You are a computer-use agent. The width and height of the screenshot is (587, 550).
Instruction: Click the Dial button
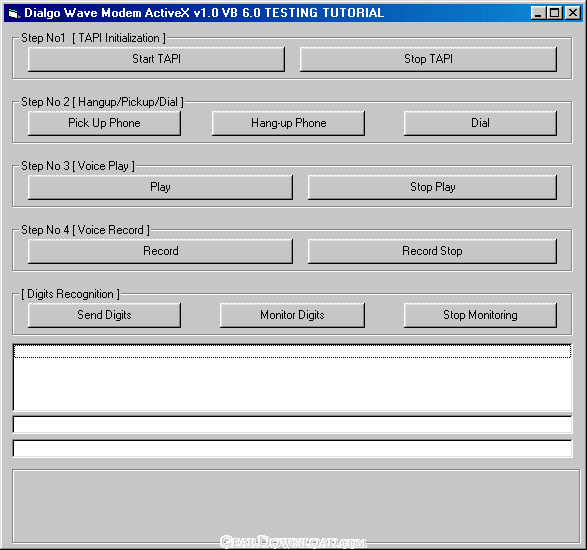(x=480, y=123)
